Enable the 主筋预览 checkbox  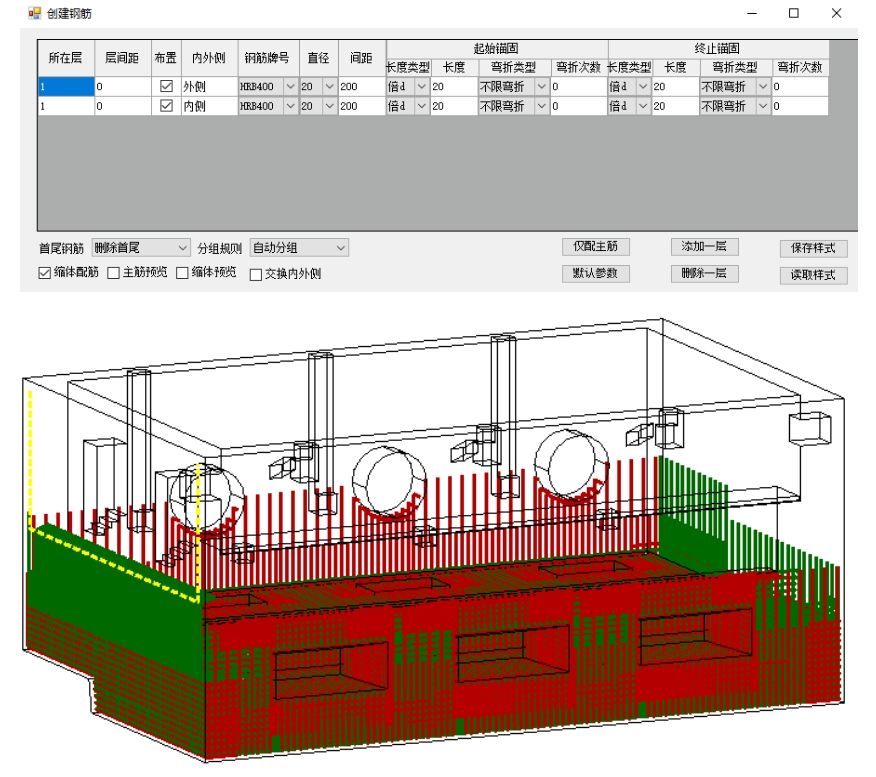(113, 273)
